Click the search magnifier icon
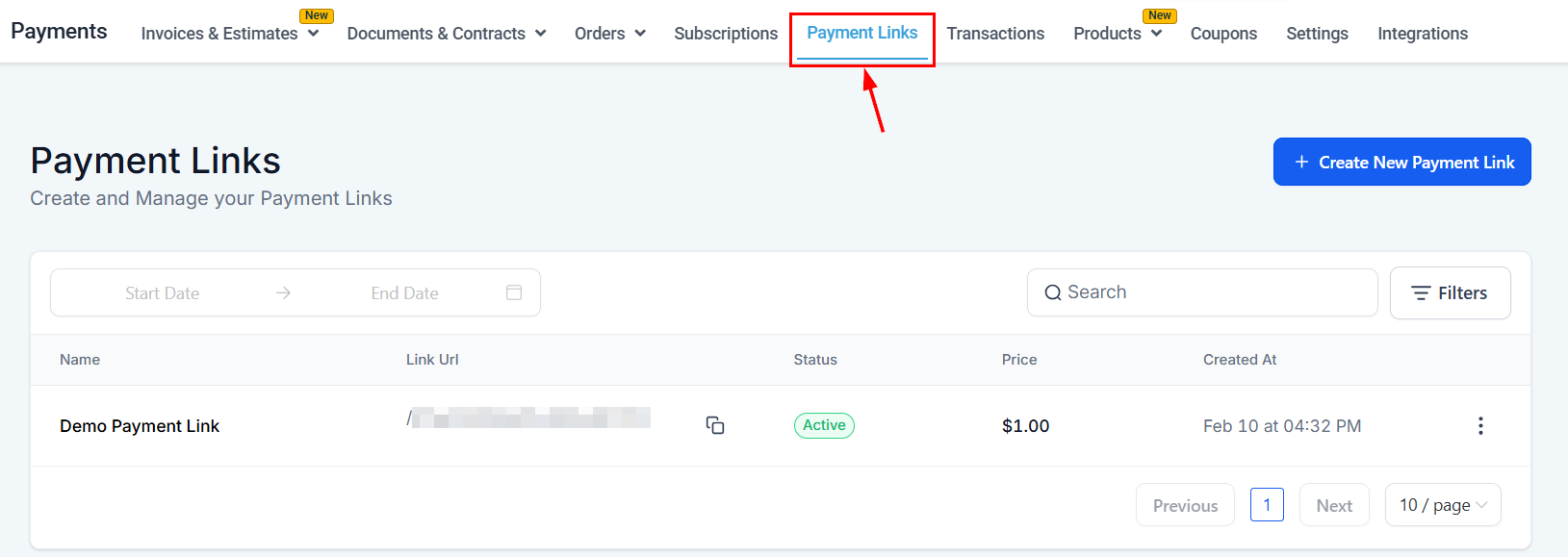1568x557 pixels. 1053,292
